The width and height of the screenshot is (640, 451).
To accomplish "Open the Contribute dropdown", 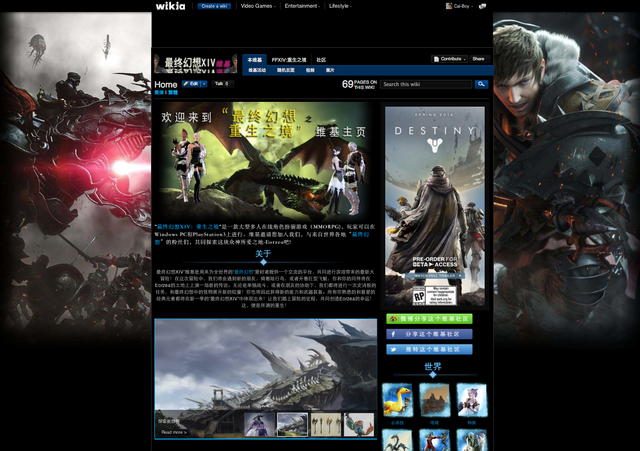I will (449, 59).
